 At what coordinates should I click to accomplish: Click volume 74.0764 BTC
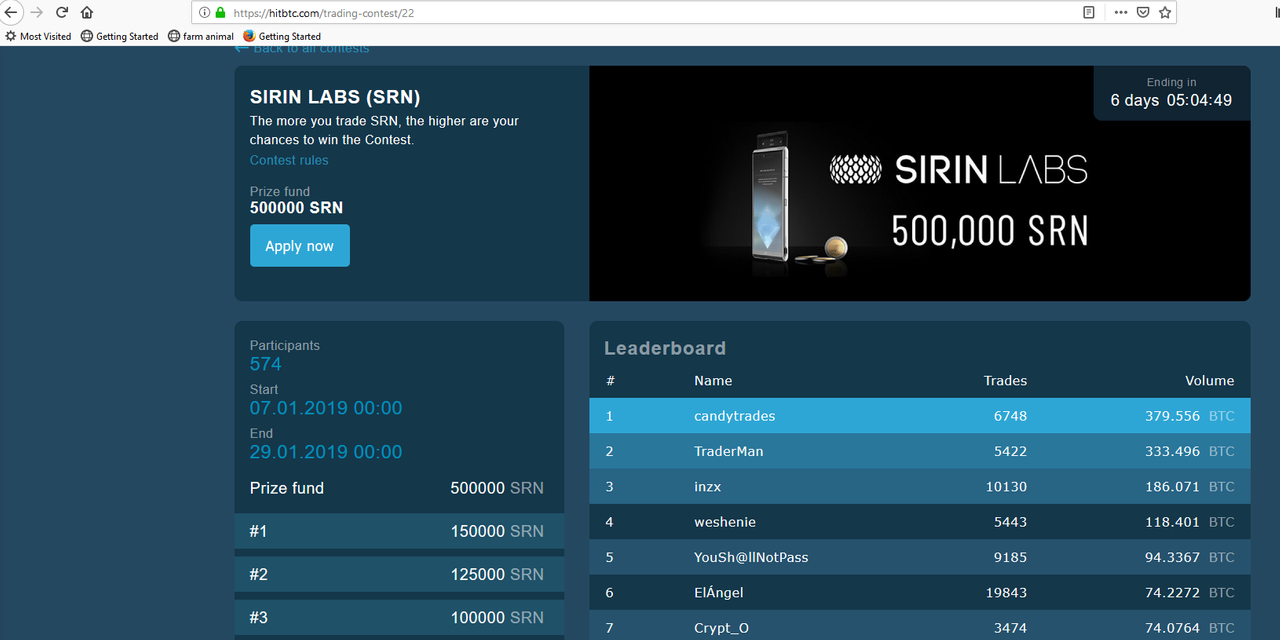pos(1190,628)
